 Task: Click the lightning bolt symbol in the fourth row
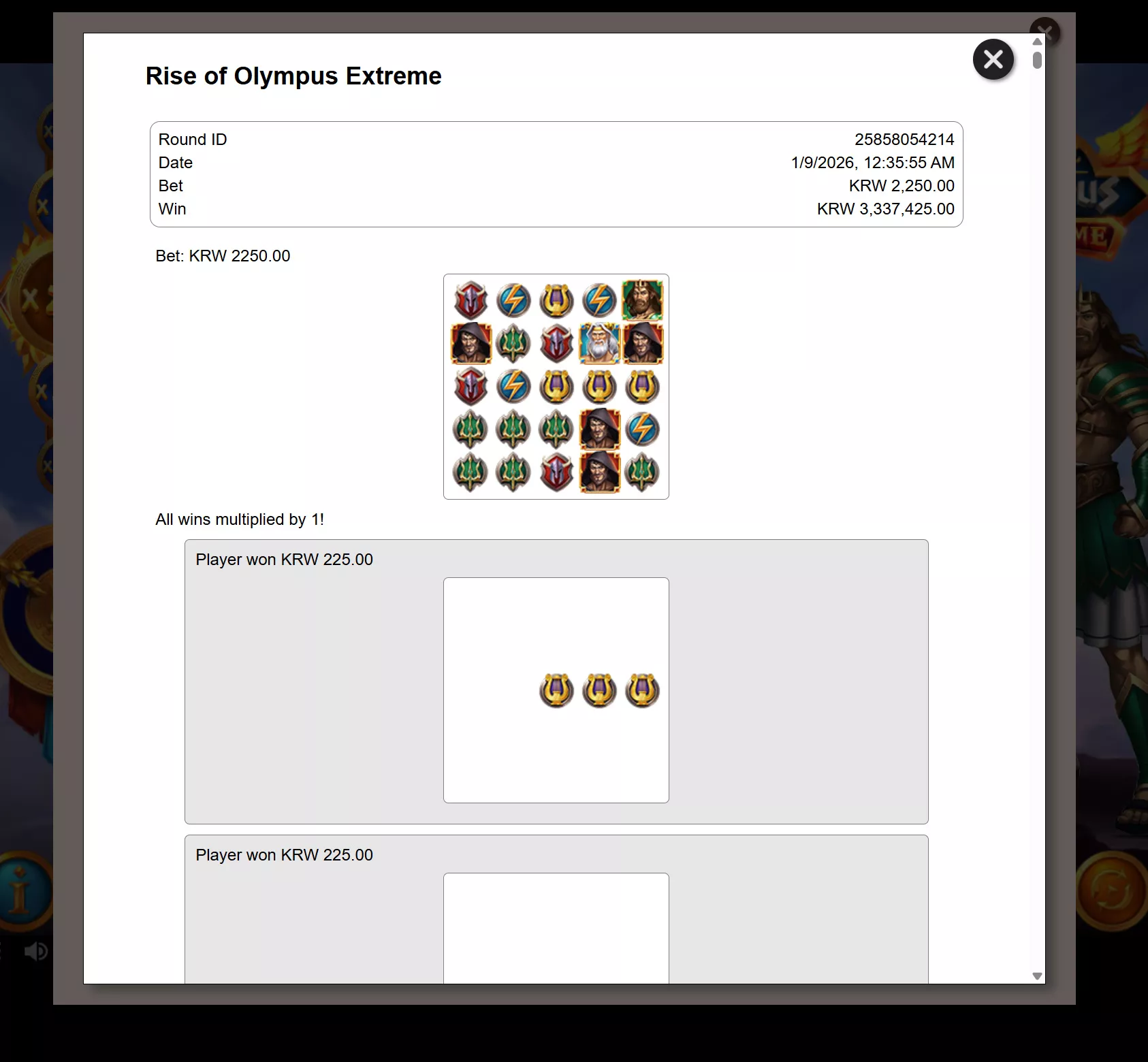pyautogui.click(x=642, y=430)
